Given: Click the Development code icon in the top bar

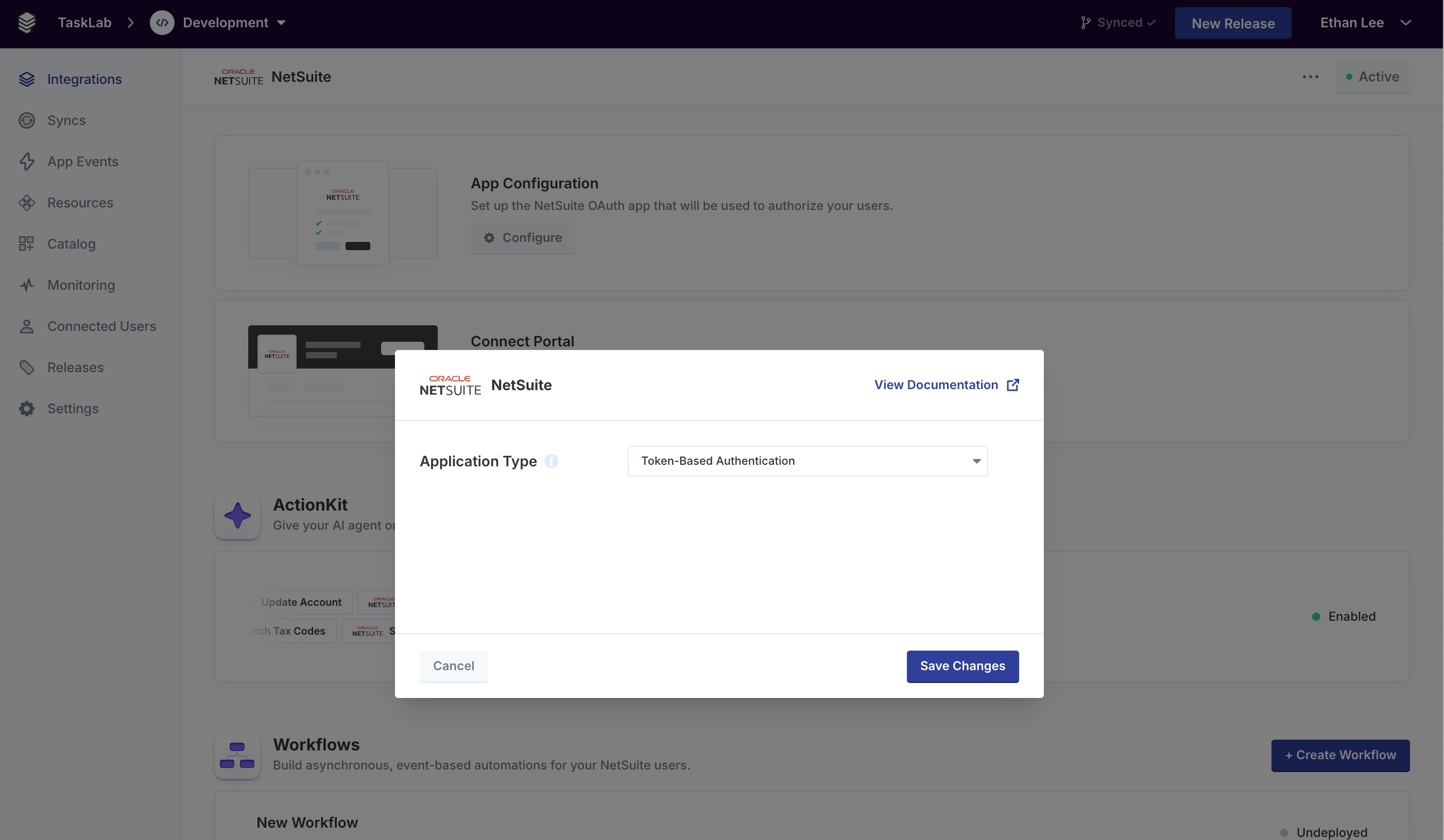Looking at the screenshot, I should pyautogui.click(x=162, y=23).
